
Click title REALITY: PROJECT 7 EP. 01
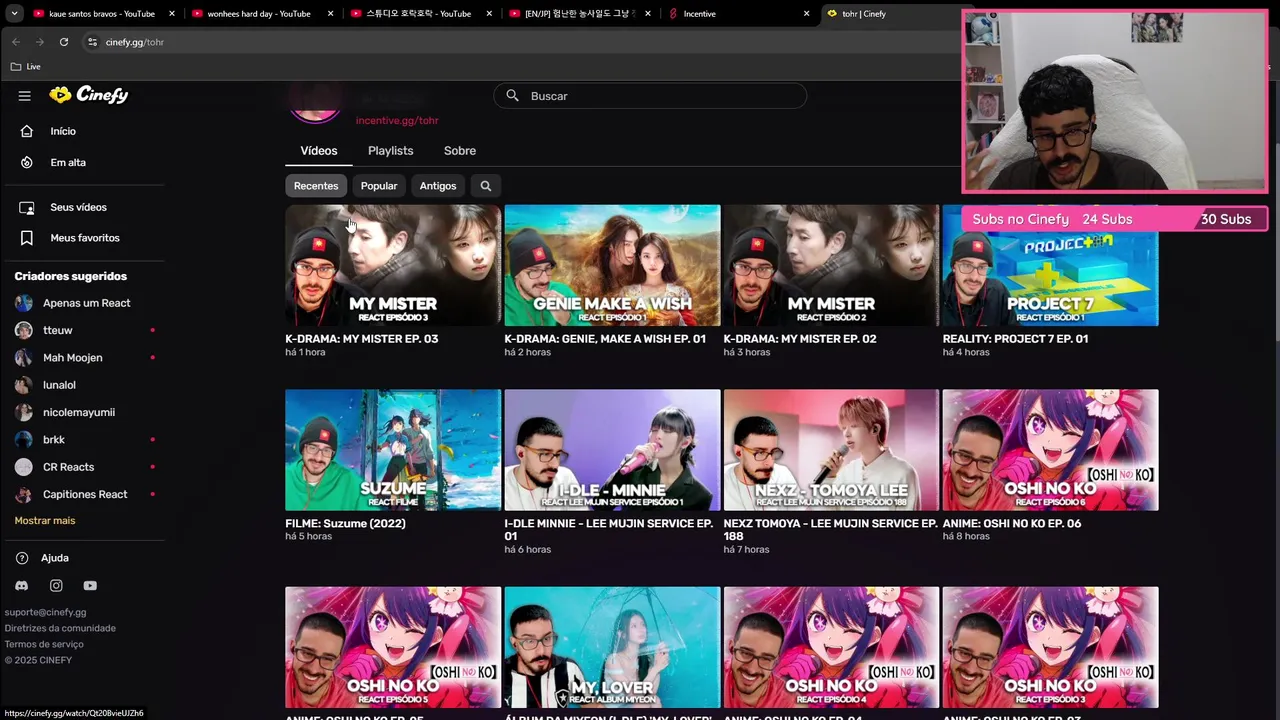pos(1015,339)
